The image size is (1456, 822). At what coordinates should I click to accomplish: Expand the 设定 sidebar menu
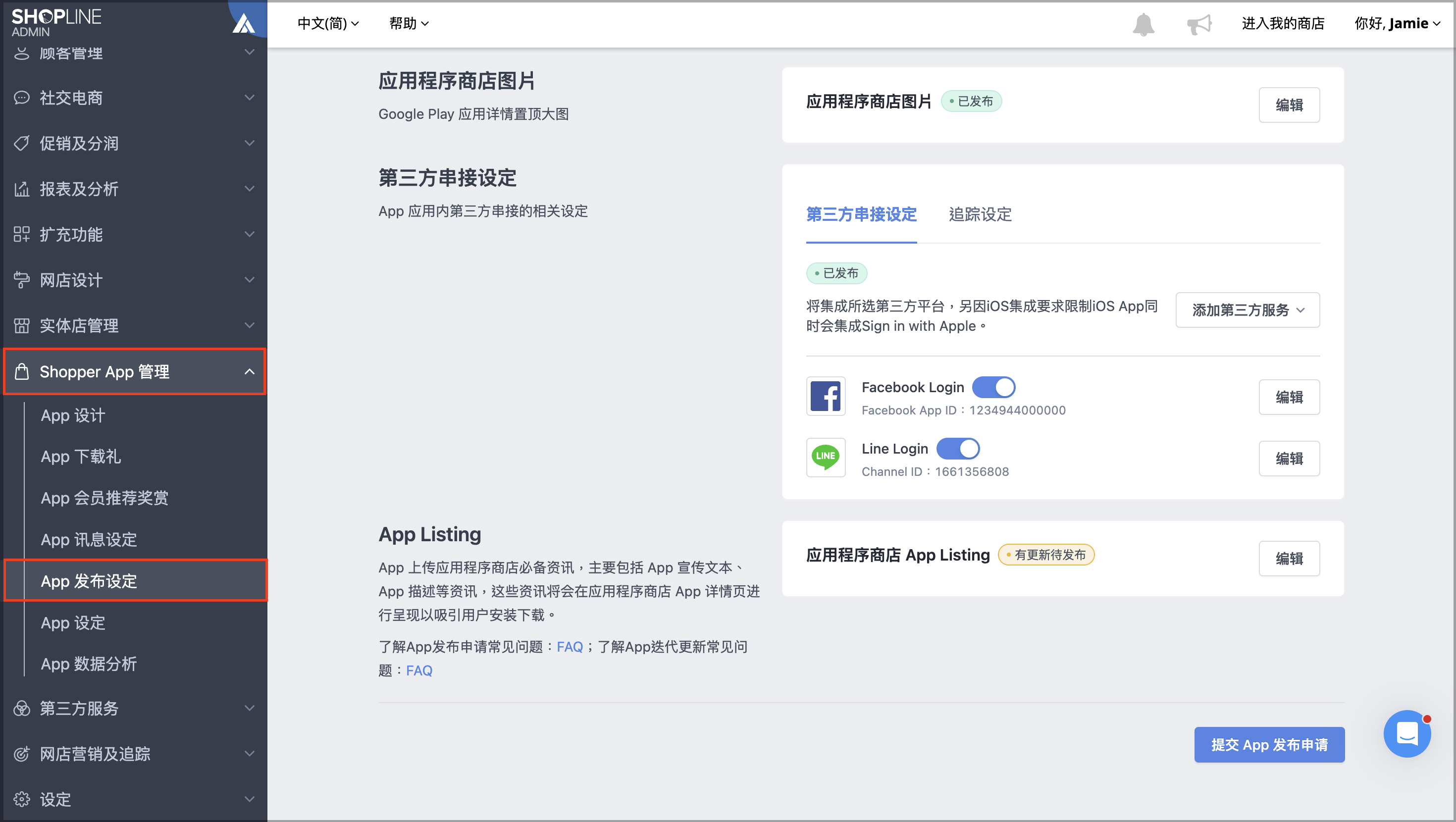[x=134, y=799]
